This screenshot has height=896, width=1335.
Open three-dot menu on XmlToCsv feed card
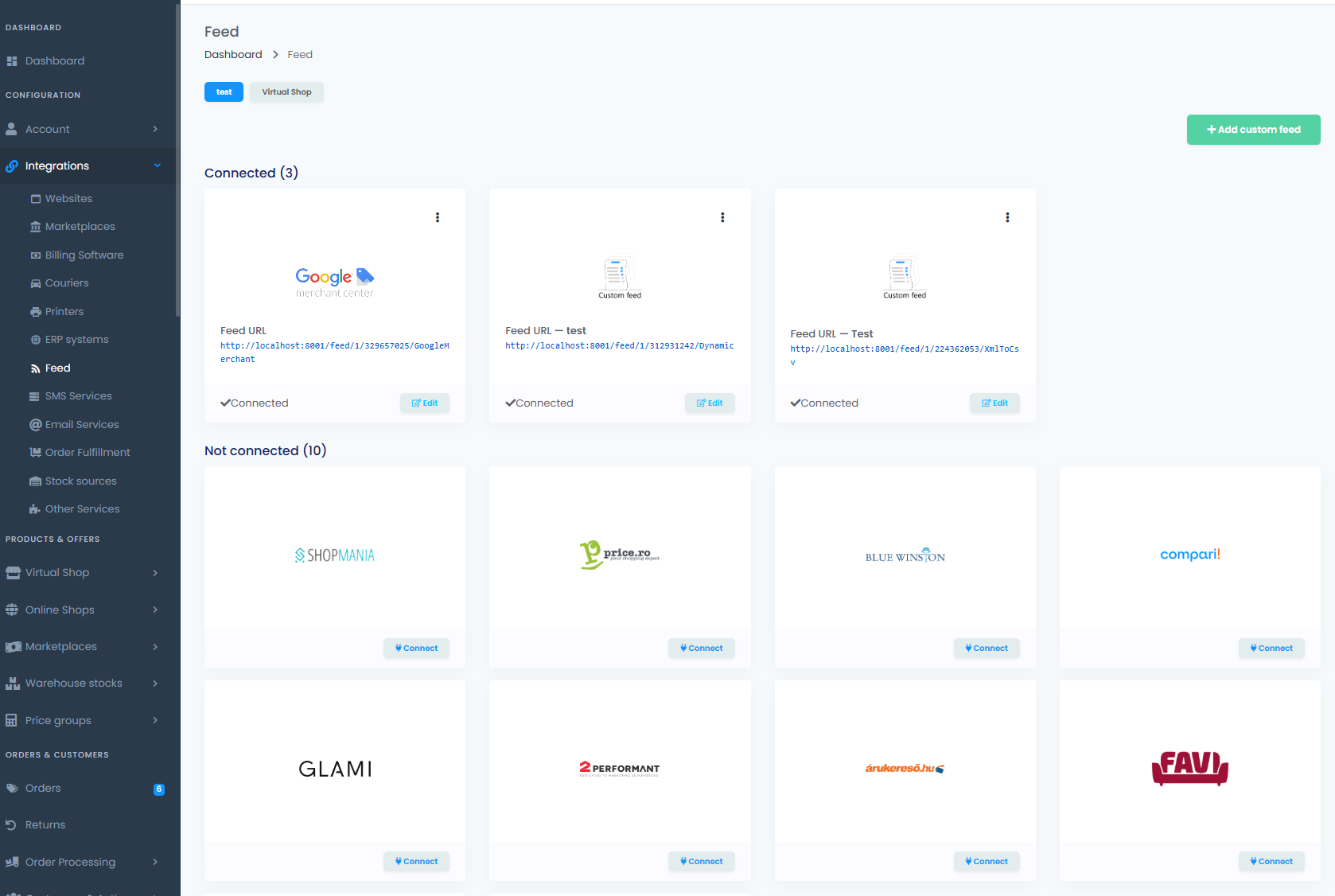pos(1007,217)
